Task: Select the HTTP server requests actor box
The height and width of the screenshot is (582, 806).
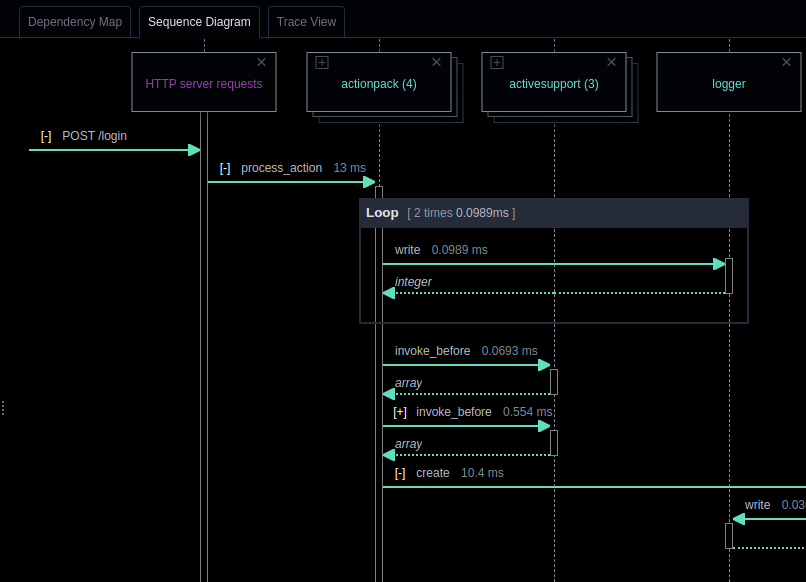Action: 204,84
